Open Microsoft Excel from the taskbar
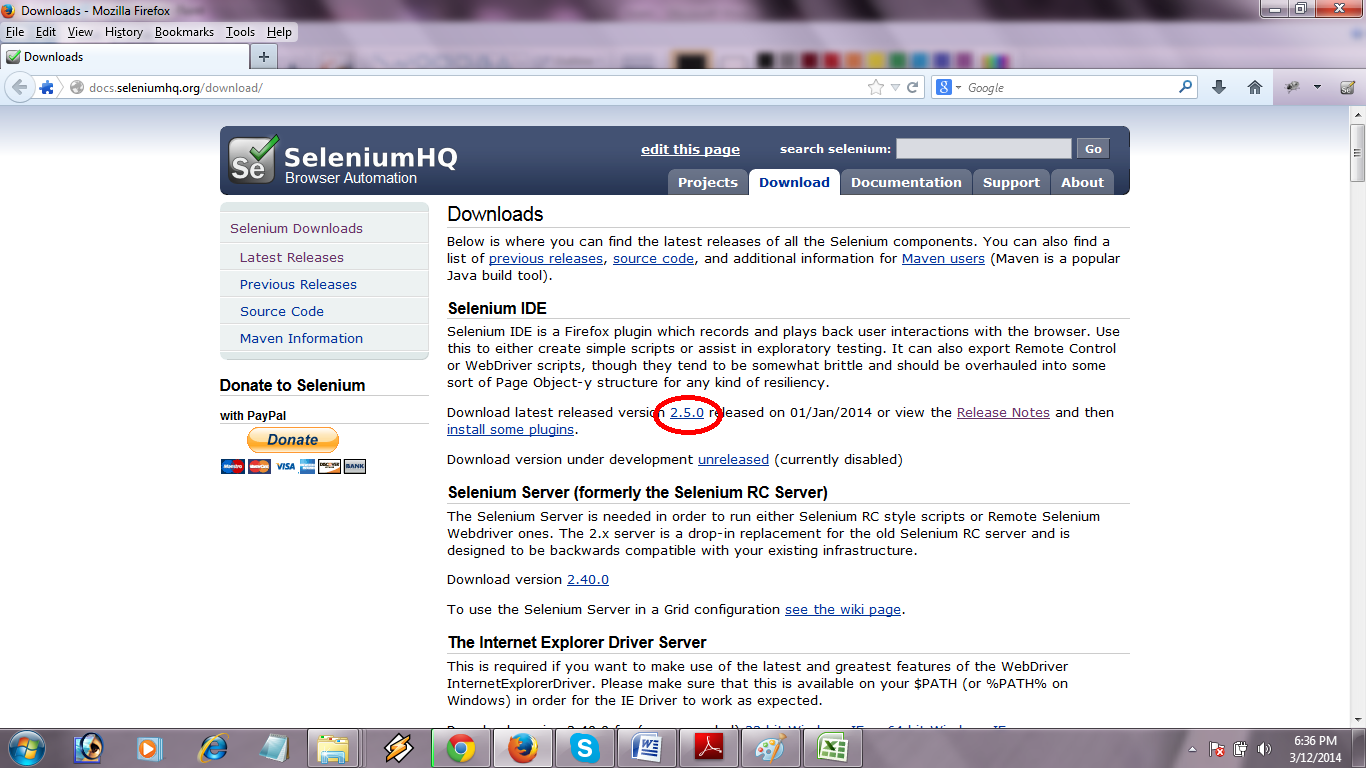 tap(832, 747)
